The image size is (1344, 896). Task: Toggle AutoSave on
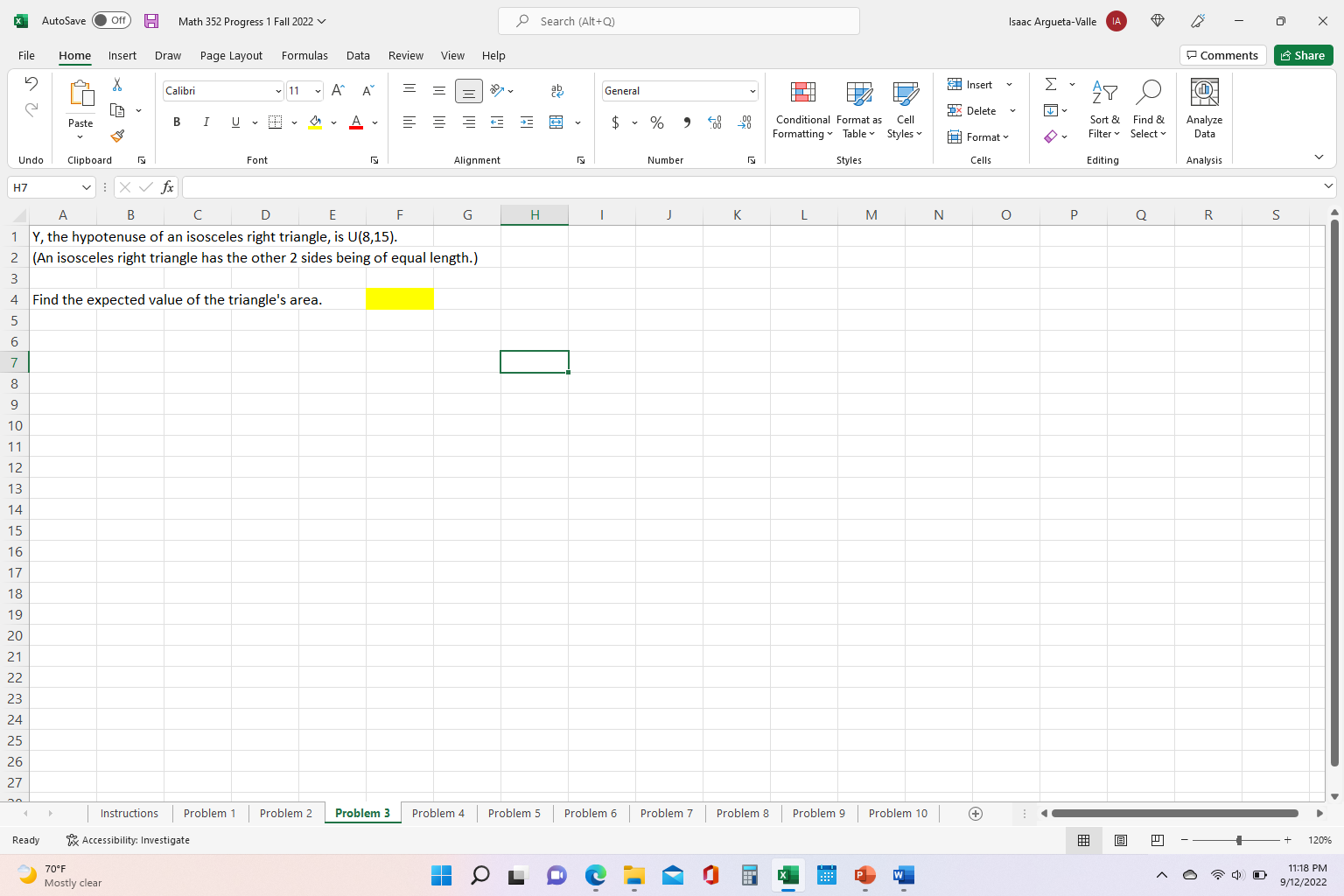[x=111, y=19]
